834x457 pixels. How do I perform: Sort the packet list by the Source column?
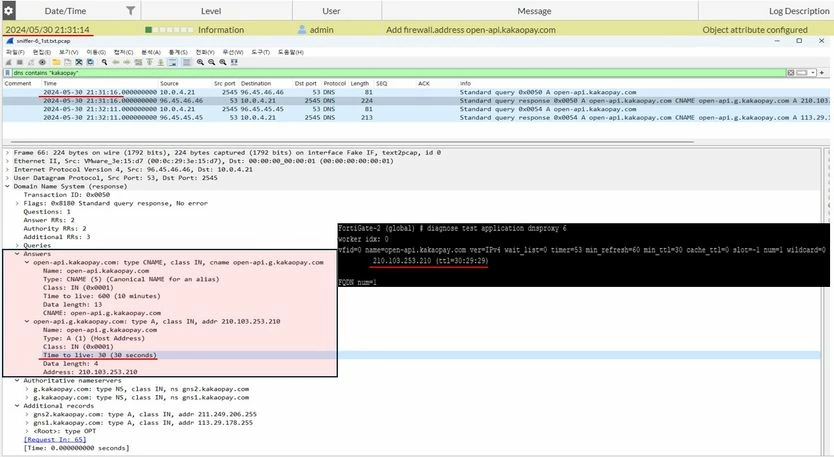point(169,84)
